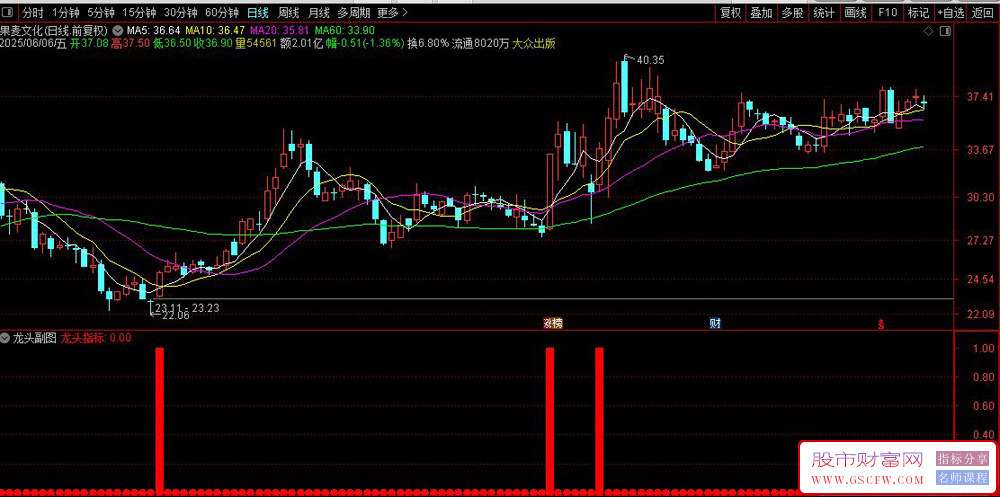Switch to the 月线 monthly tab

pyautogui.click(x=319, y=12)
